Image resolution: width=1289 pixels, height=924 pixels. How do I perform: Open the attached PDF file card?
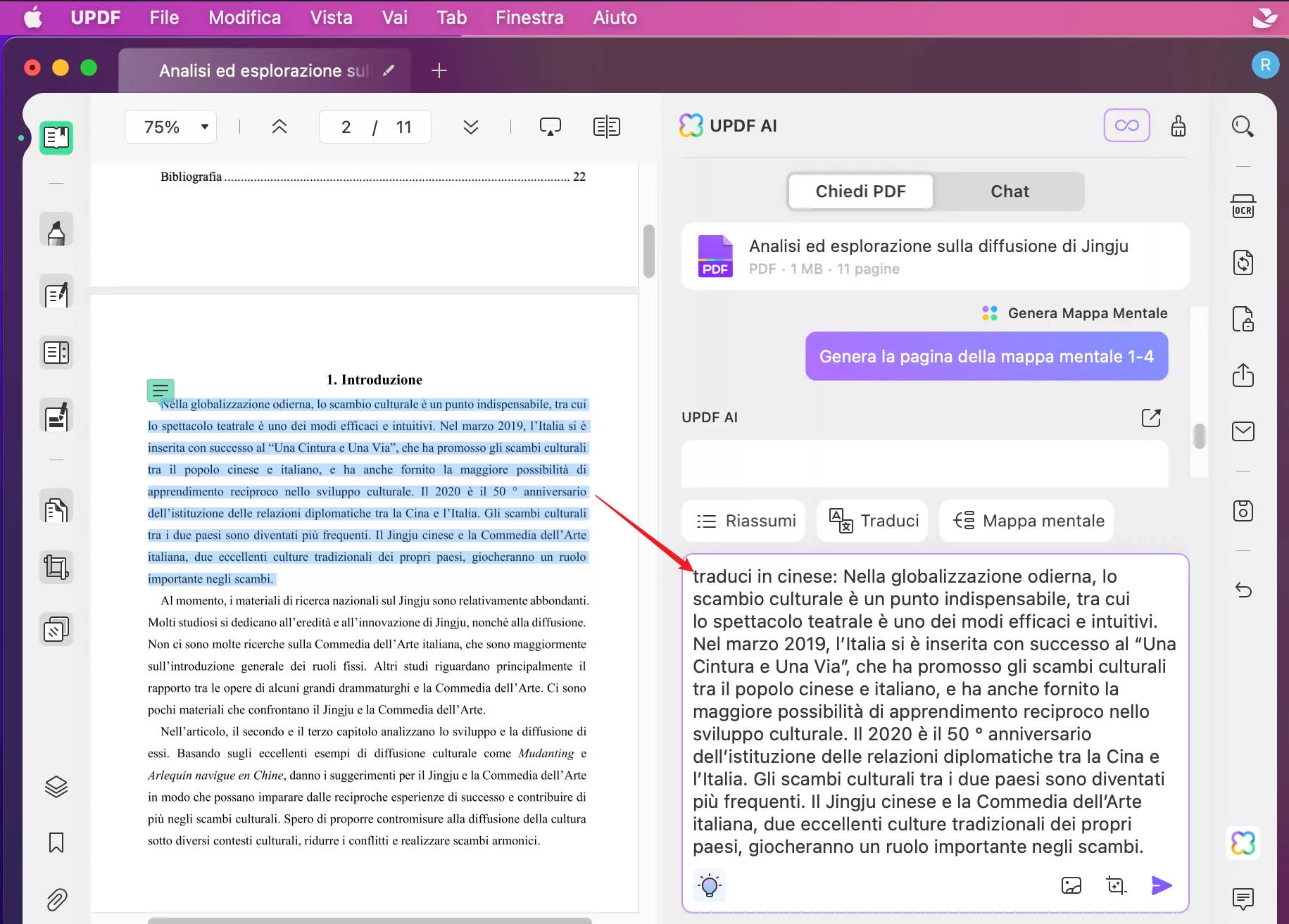[935, 256]
